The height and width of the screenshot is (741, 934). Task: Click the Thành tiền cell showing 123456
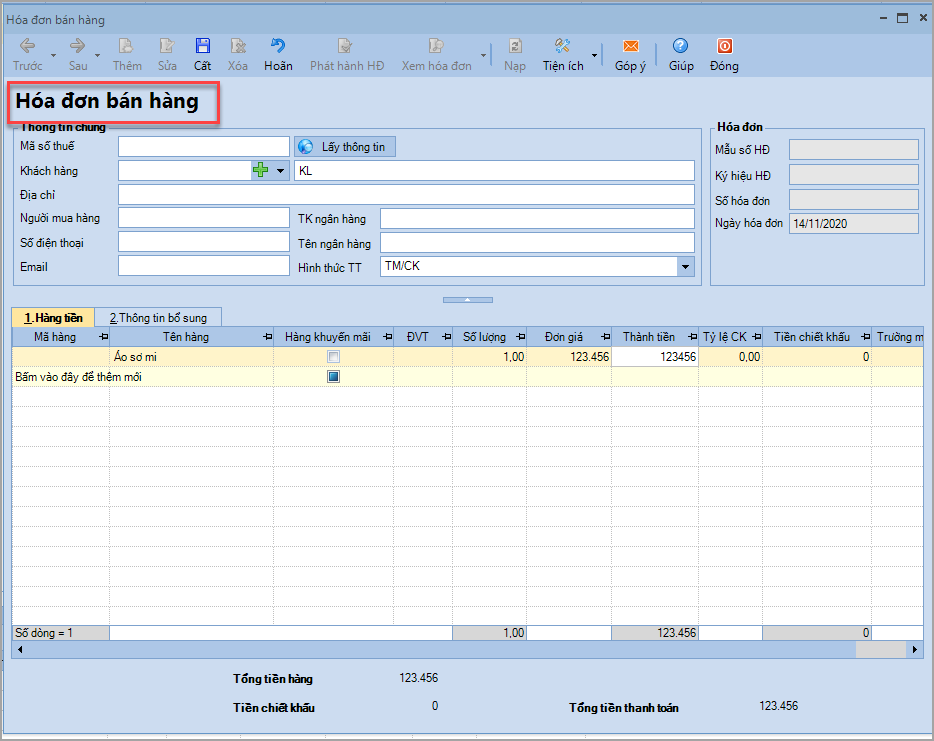point(655,357)
